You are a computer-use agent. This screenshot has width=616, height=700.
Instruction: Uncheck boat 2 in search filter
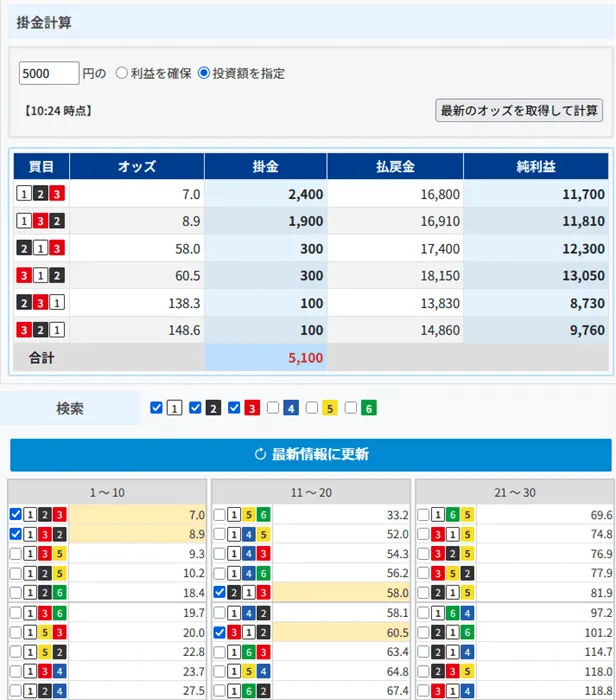(195, 408)
